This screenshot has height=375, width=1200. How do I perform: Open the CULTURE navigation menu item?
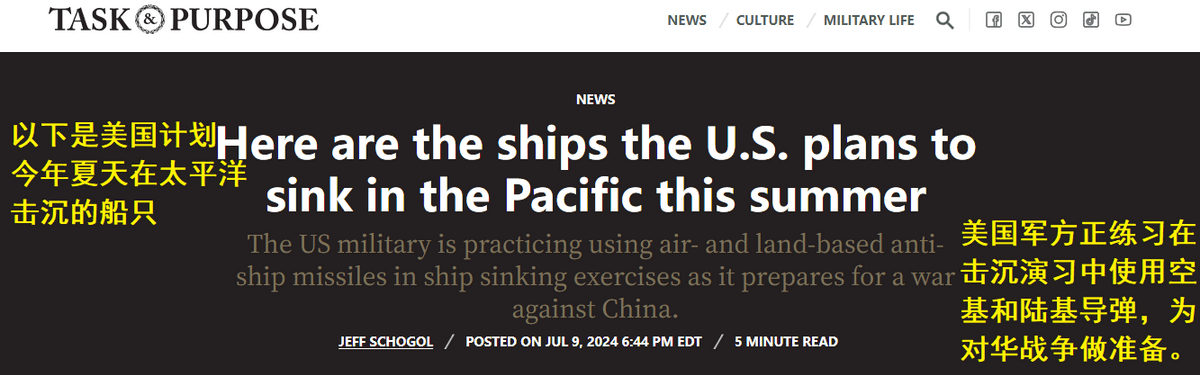pos(765,20)
